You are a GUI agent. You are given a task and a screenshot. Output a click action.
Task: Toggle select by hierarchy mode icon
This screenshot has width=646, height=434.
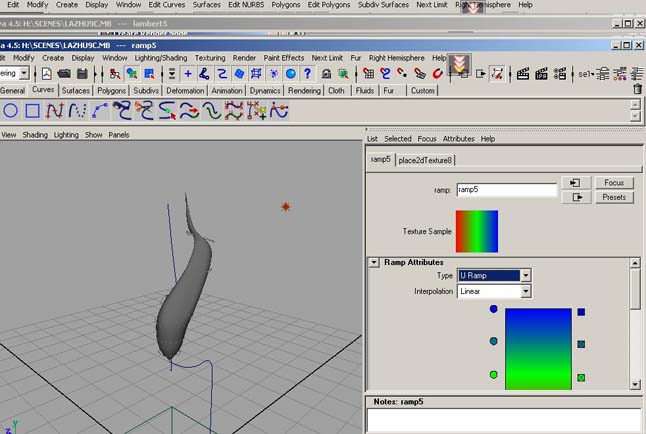(115, 74)
